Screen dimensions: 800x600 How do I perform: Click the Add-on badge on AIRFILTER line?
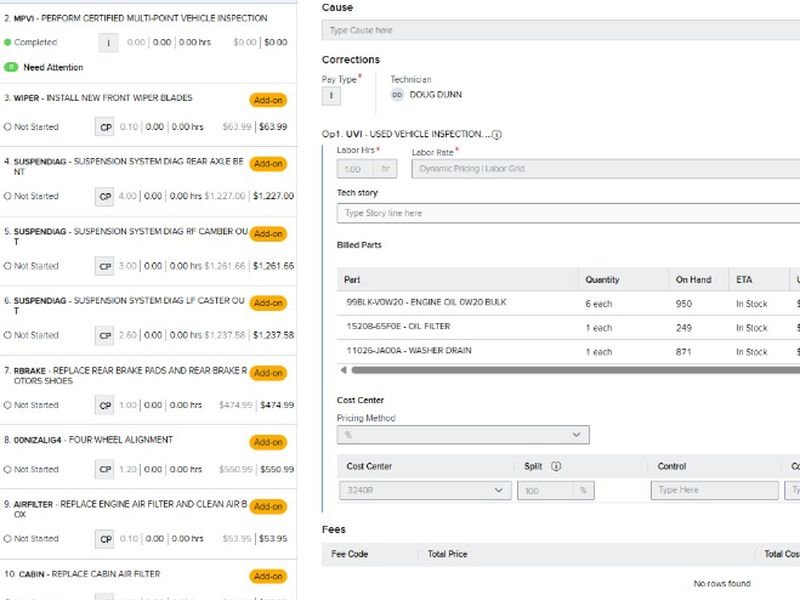(x=268, y=507)
